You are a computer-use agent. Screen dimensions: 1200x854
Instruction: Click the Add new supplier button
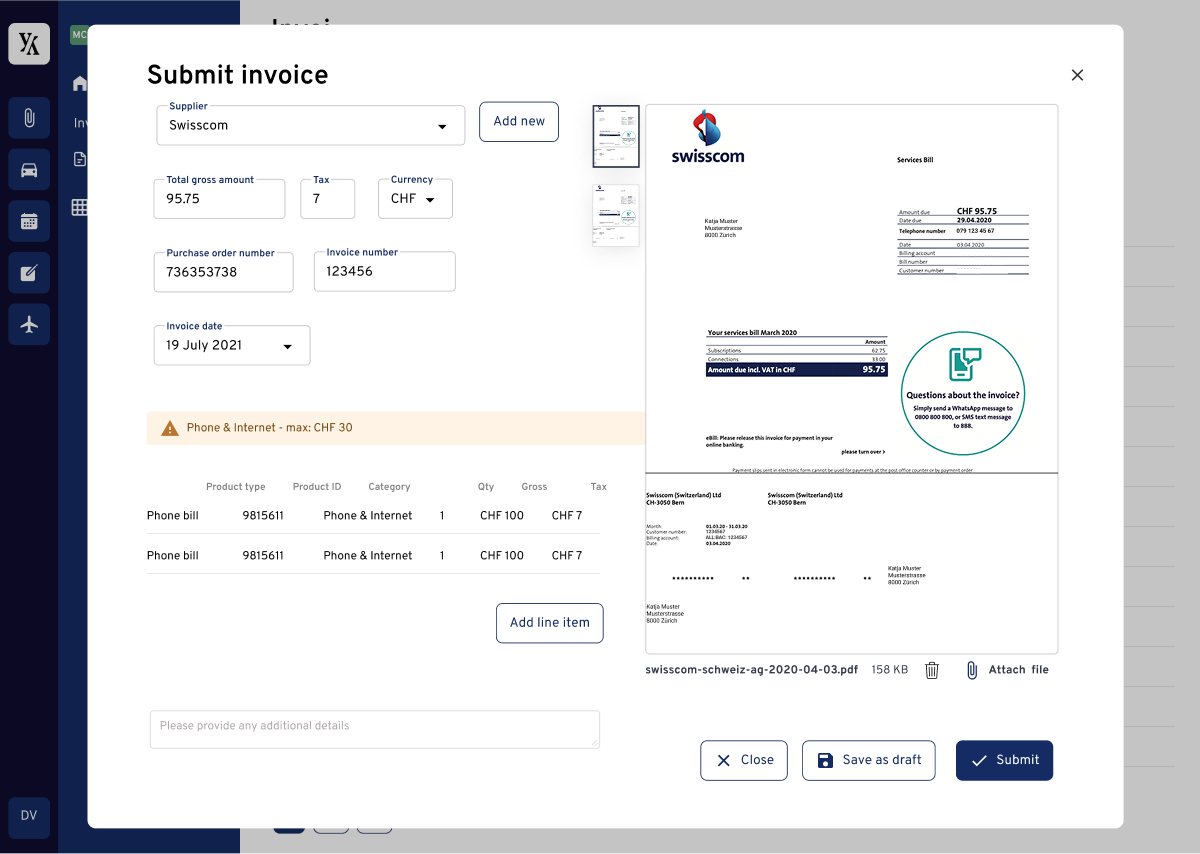coord(518,121)
